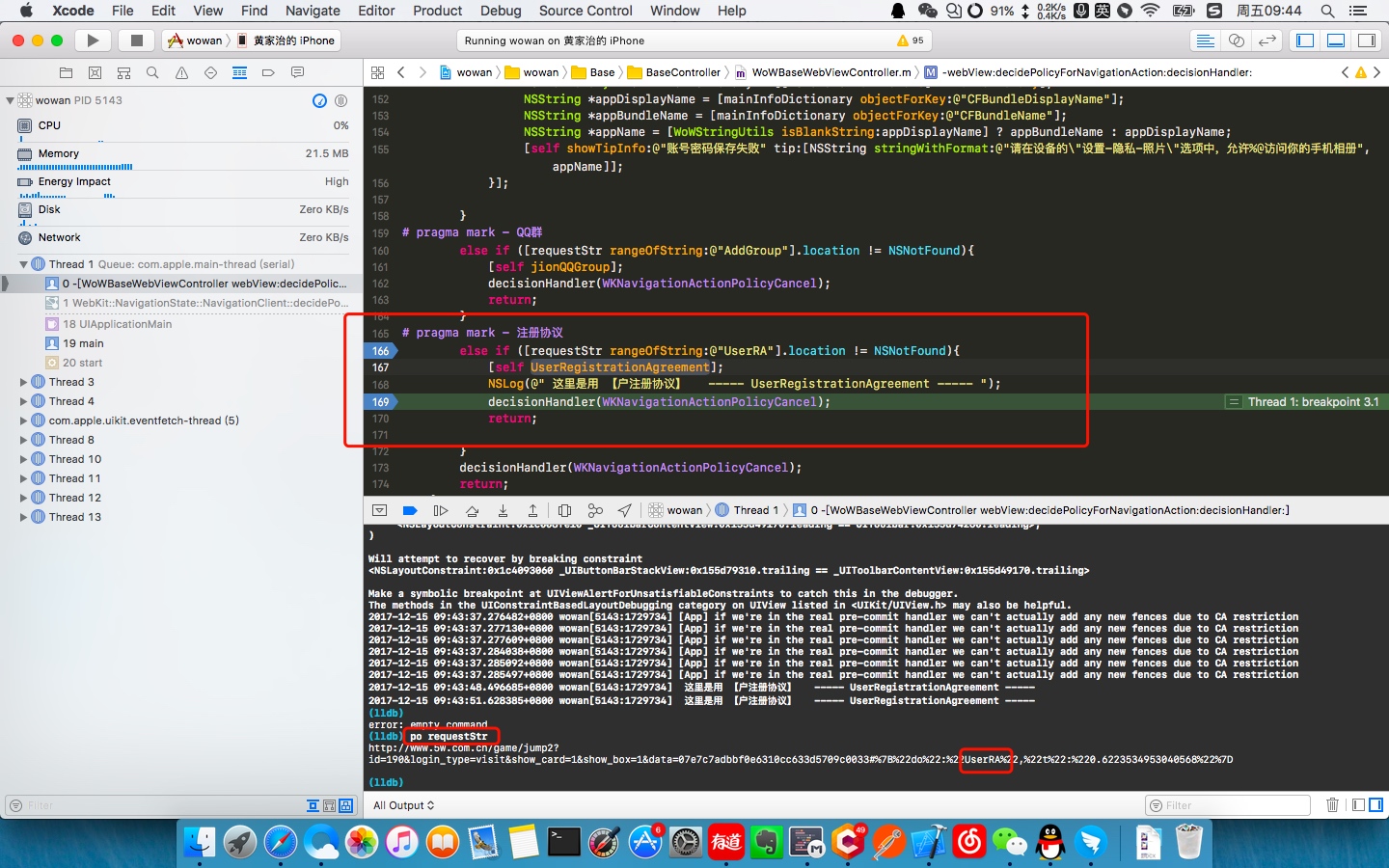This screenshot has width=1389, height=868.
Task: Click the Simulate Location arrow
Action: (x=625, y=510)
